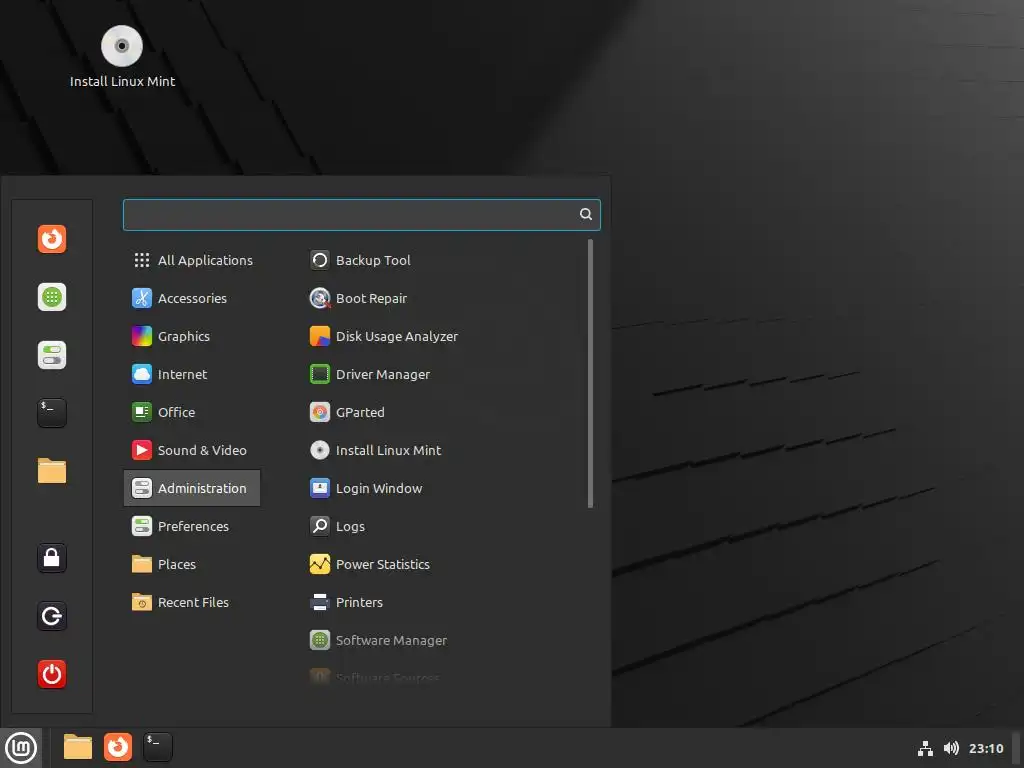Open the network connection tray icon

(925, 748)
